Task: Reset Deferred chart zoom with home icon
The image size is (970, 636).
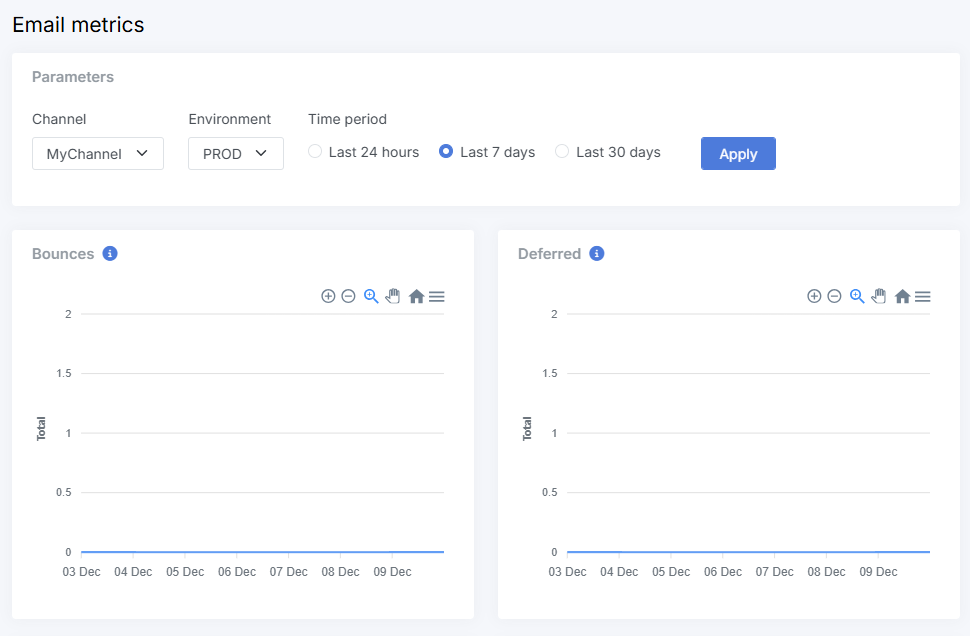Action: (902, 296)
